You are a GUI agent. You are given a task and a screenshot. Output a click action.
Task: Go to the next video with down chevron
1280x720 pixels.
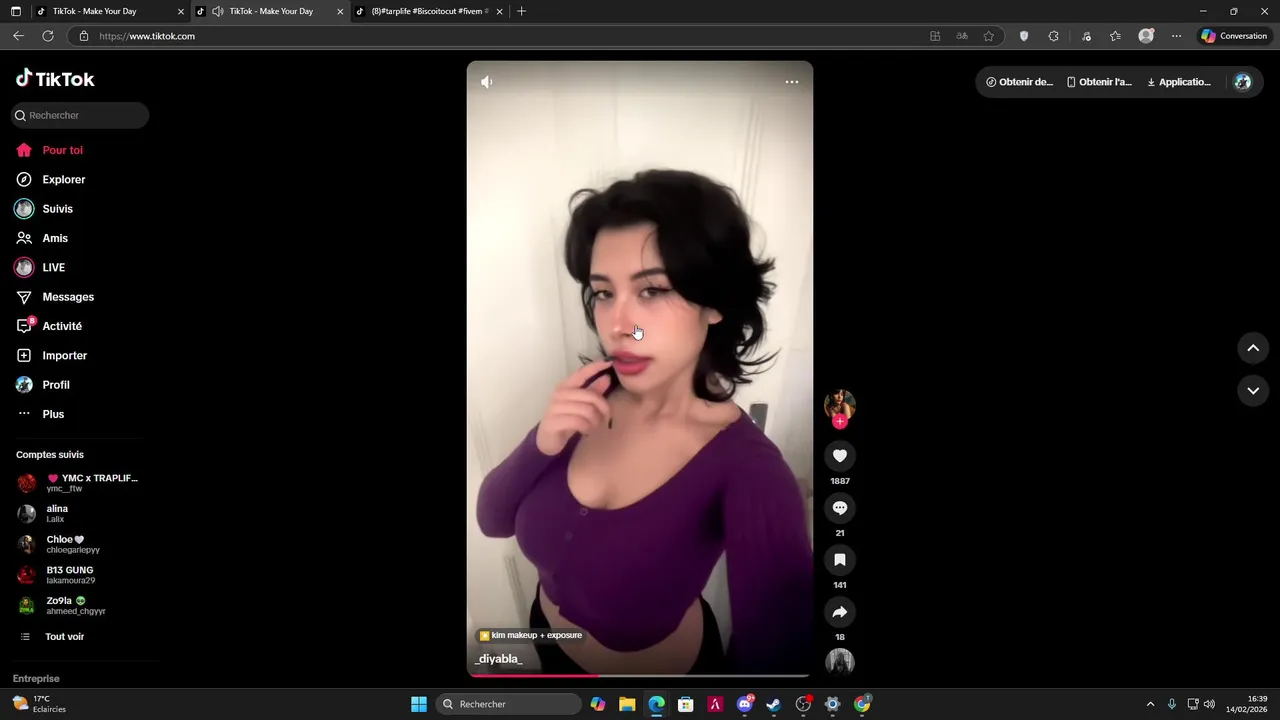click(x=1253, y=390)
